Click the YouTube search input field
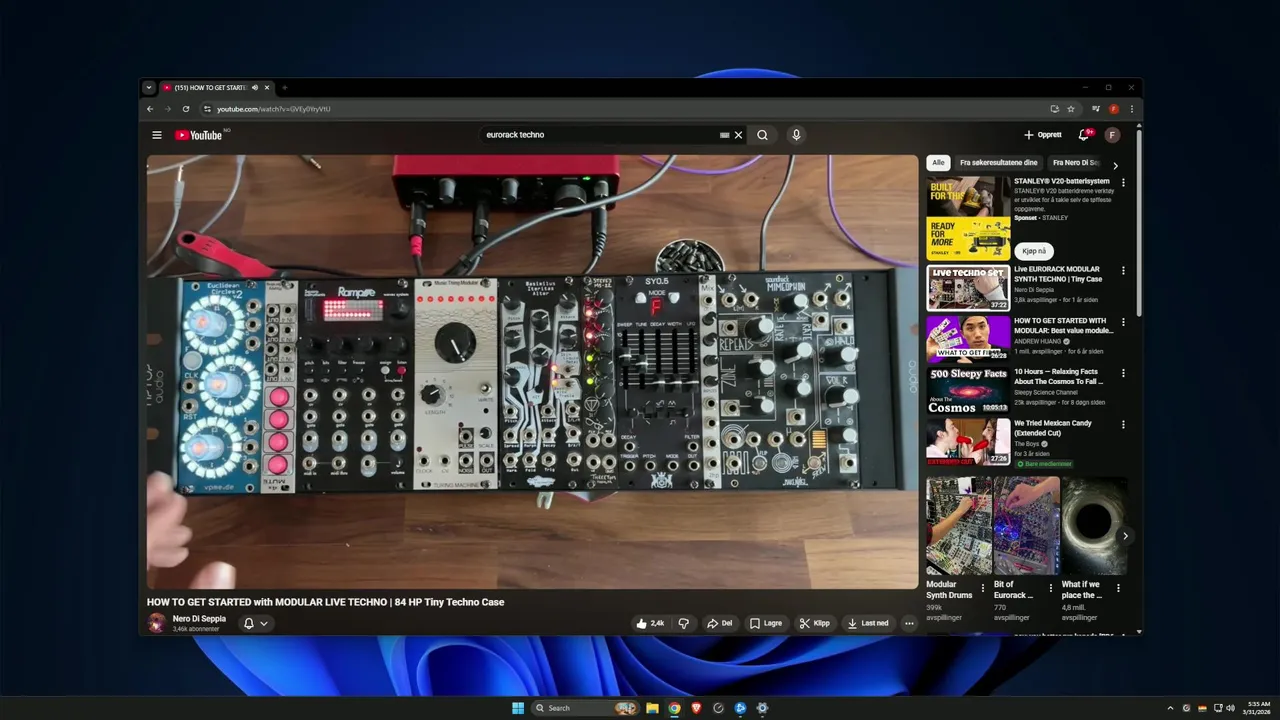The height and width of the screenshot is (720, 1280). [598, 135]
